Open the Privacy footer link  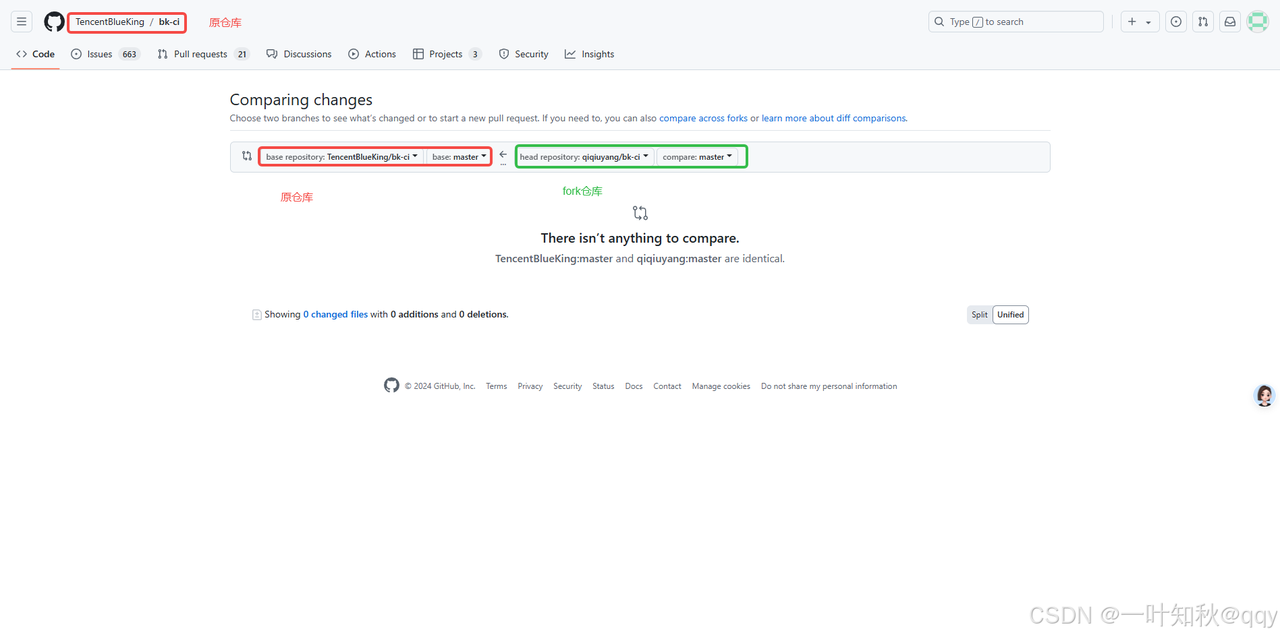point(530,386)
